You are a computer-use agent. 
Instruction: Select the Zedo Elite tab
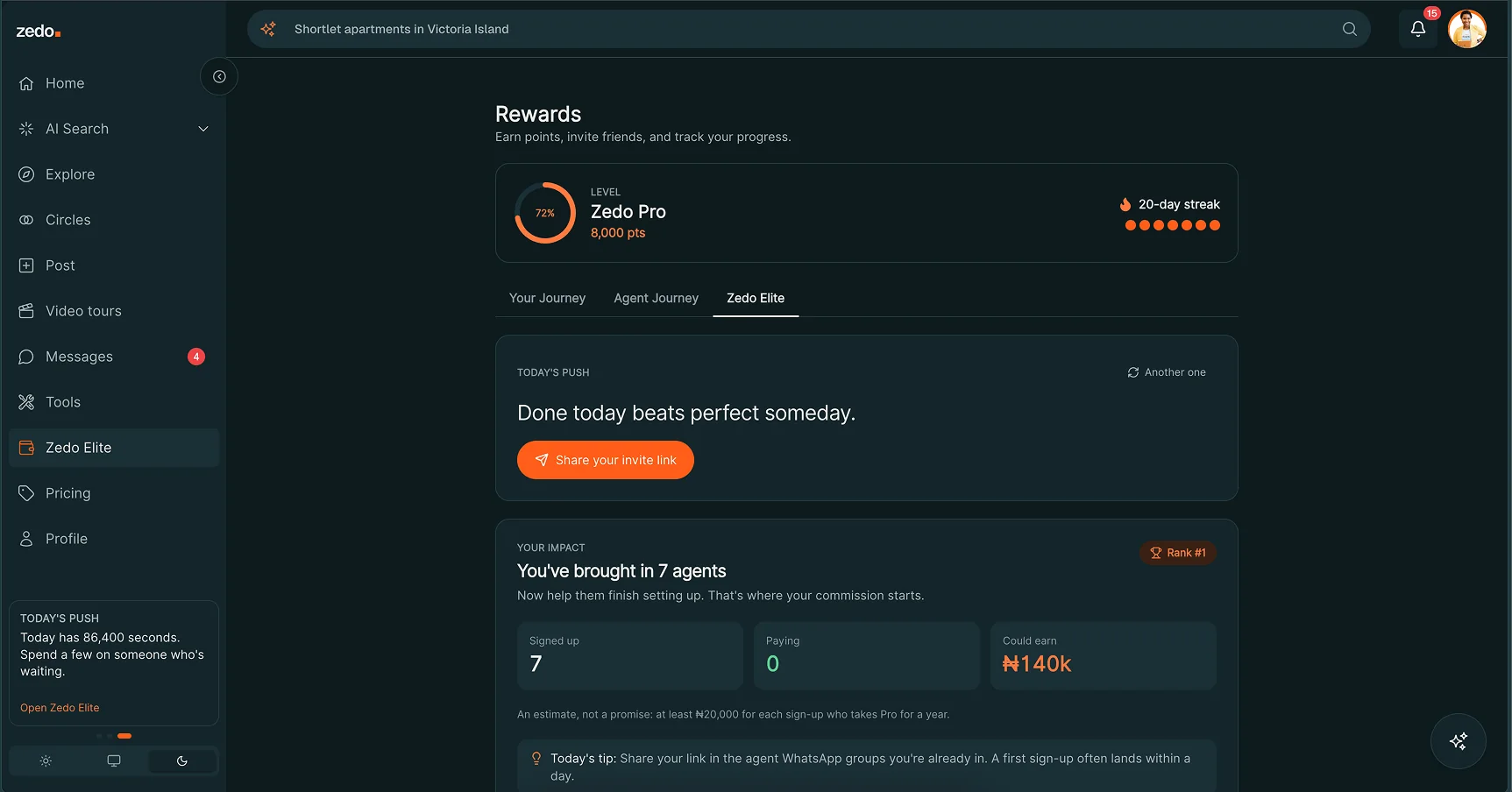tap(756, 298)
